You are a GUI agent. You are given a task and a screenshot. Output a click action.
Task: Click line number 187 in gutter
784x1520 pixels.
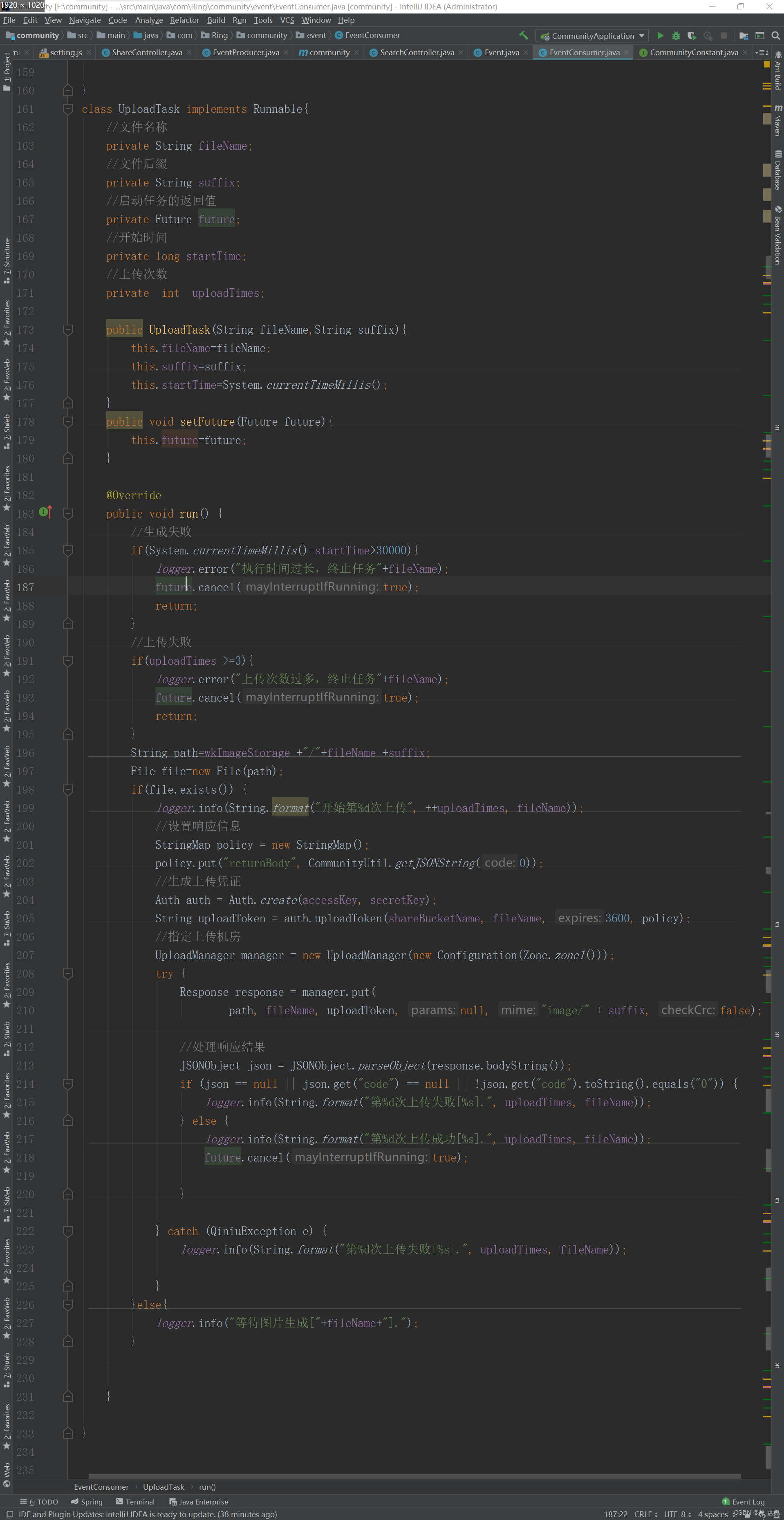pos(25,587)
